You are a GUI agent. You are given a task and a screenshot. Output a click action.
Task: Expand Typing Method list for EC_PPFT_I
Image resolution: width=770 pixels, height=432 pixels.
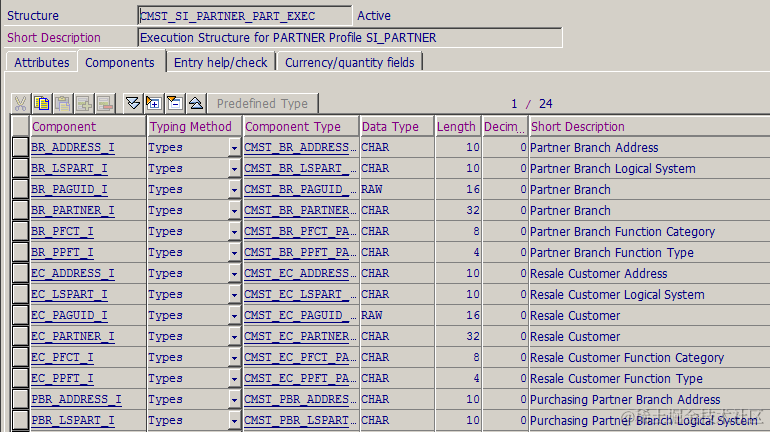click(x=234, y=379)
